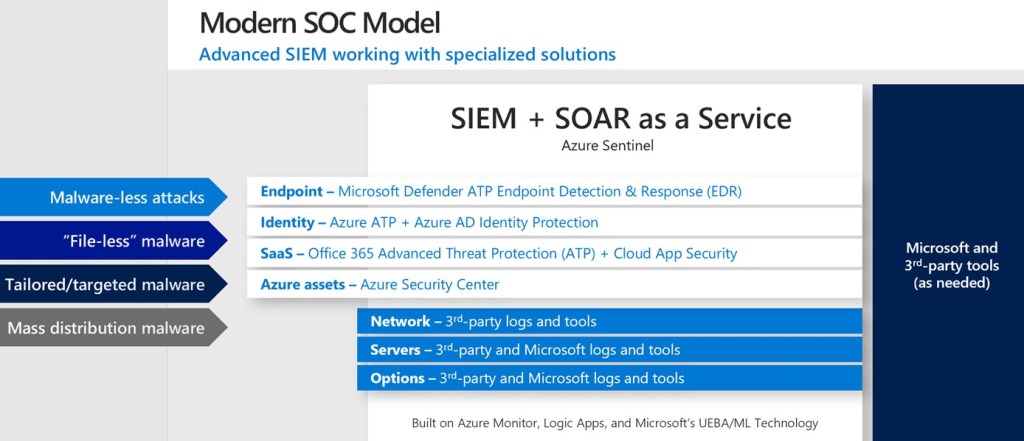Click the bold SaaS label
Viewport: 1024px width, 441px height.
tap(279, 254)
